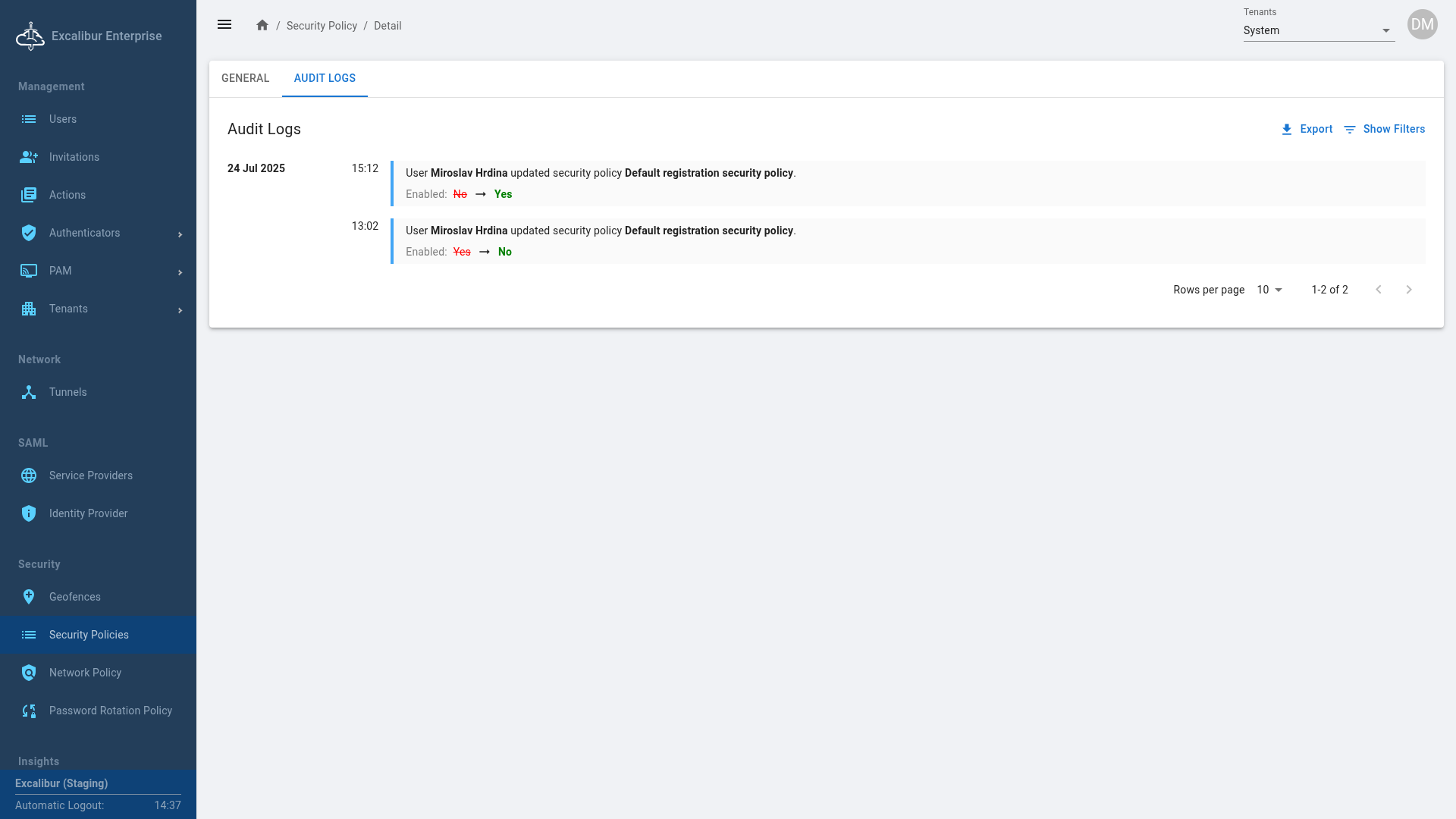Click the Security Policy breadcrumb link
The height and width of the screenshot is (819, 1456).
(322, 26)
